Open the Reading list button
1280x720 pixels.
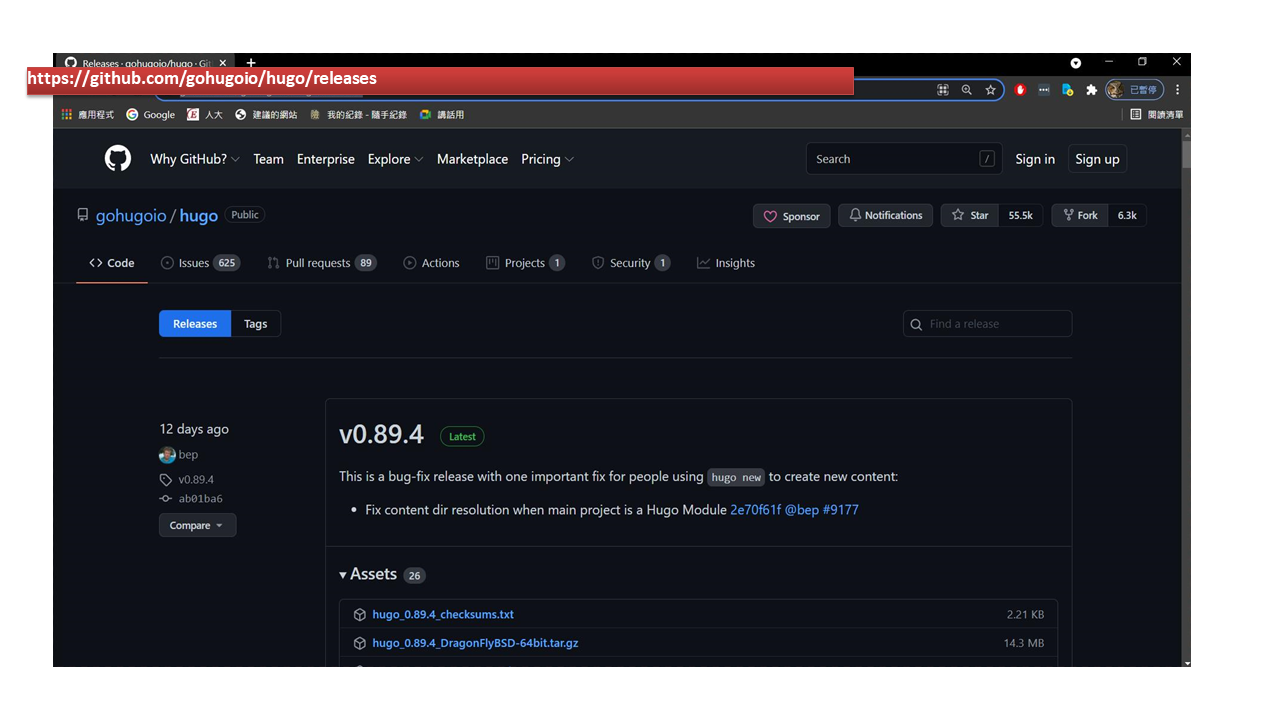click(x=1157, y=115)
